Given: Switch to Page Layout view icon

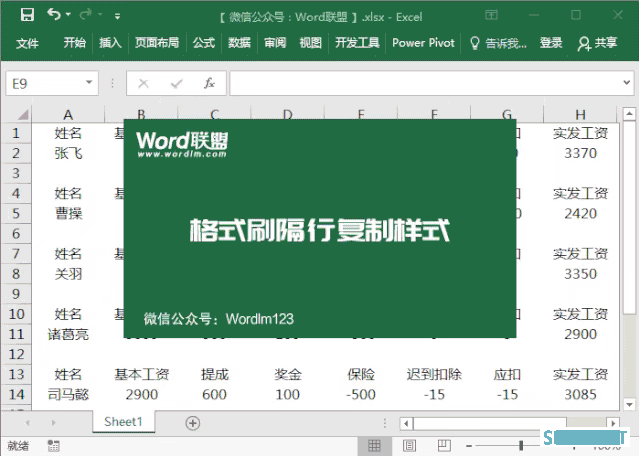Looking at the screenshot, I should (409, 446).
